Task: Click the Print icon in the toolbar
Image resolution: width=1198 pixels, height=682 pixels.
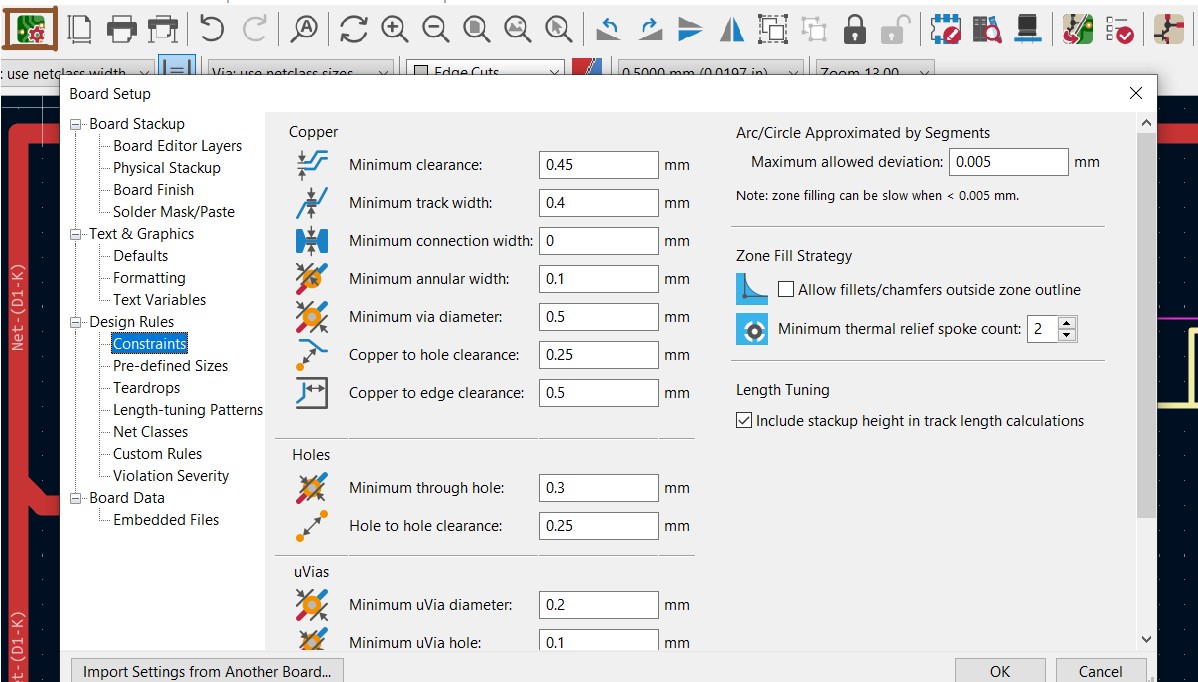Action: point(121,29)
